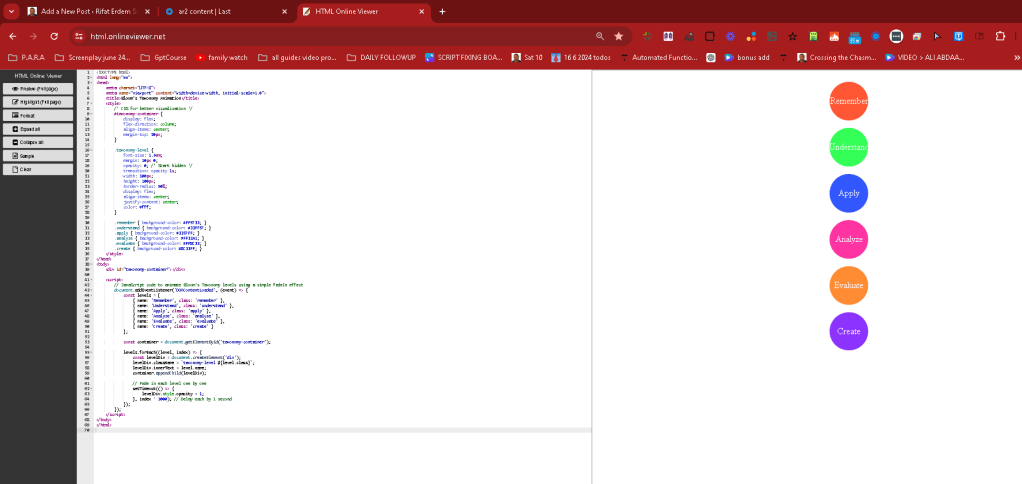Open the Automated Functio bookmark
Viewport: 1022px width, 484px height.
coord(659,57)
